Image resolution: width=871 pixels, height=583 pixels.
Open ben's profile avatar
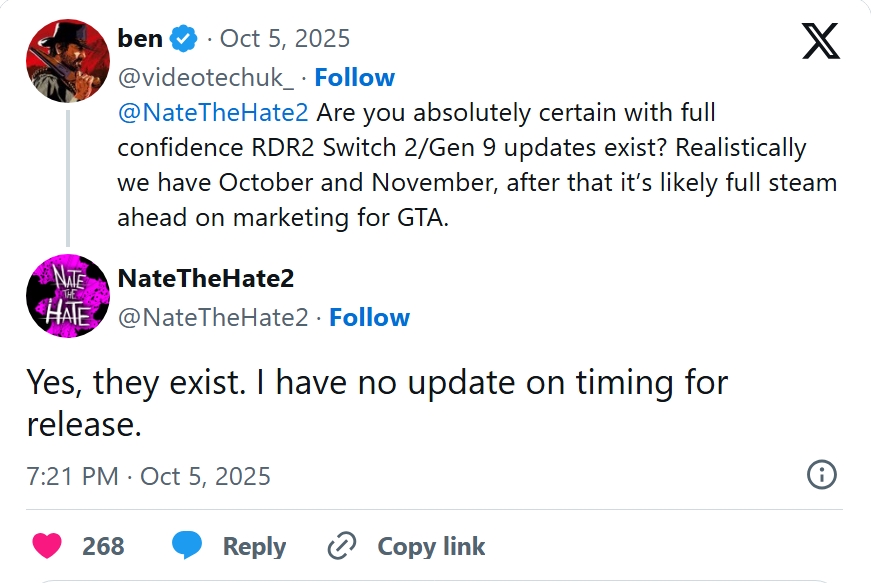tap(67, 60)
